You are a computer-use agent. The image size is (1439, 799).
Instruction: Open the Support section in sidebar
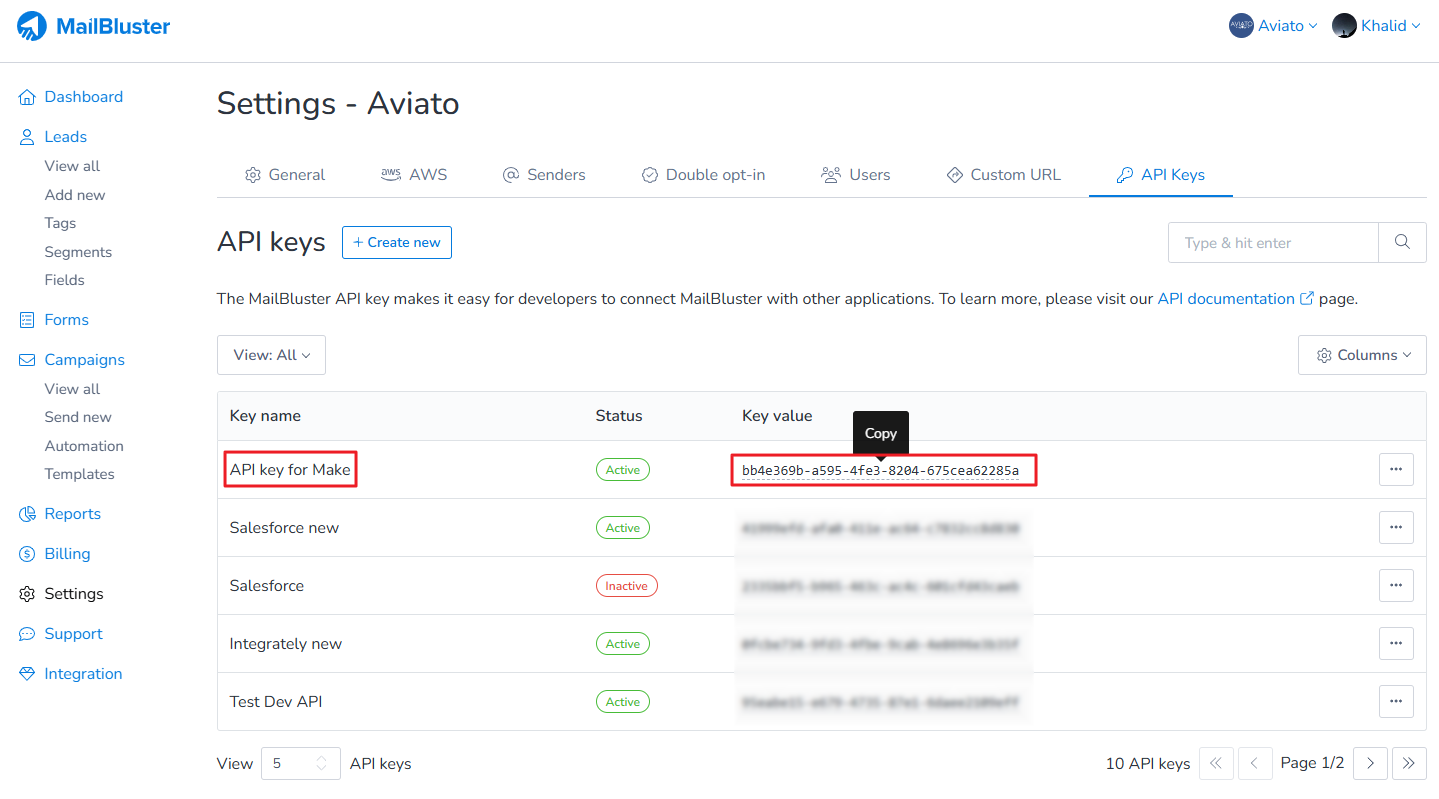coord(73,634)
